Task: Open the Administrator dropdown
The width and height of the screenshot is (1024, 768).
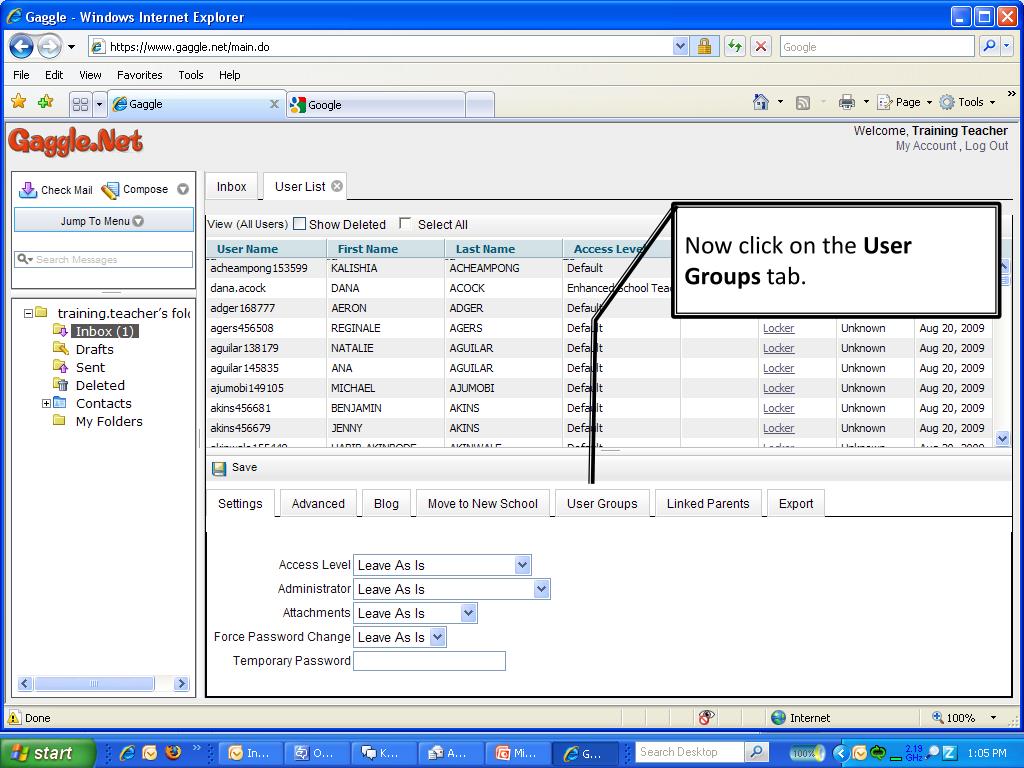Action: tap(541, 589)
